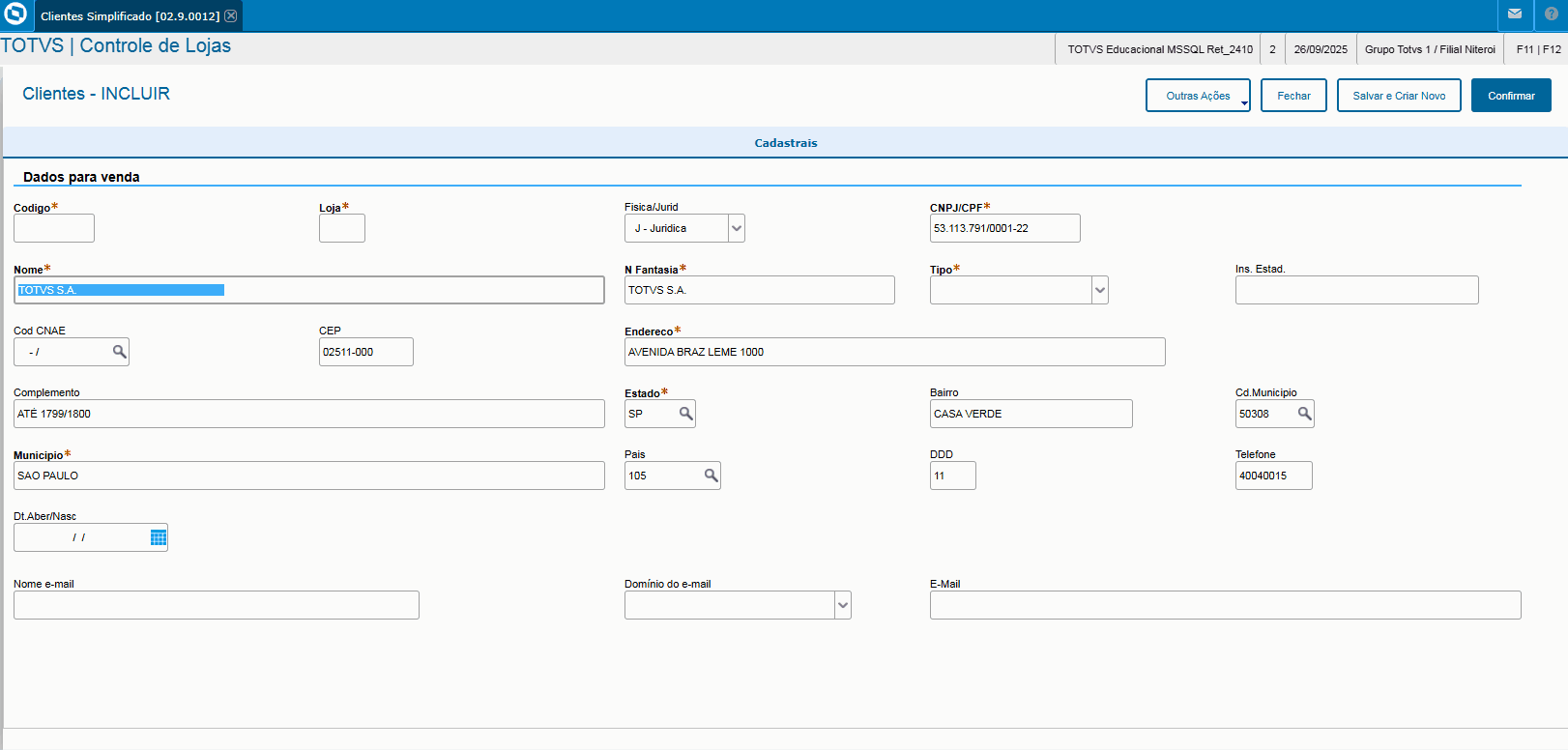Switch to Clientes Simplificado tab
Viewport: 1568px width, 750px height.
(x=130, y=15)
